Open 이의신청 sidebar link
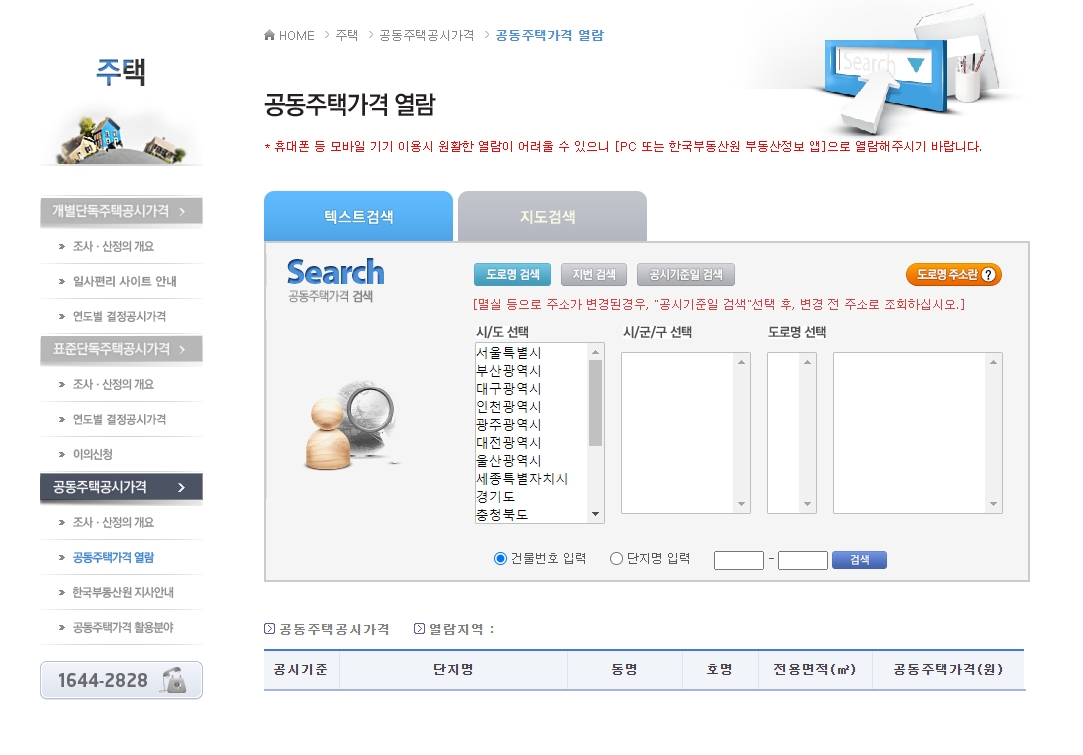 pos(93,455)
